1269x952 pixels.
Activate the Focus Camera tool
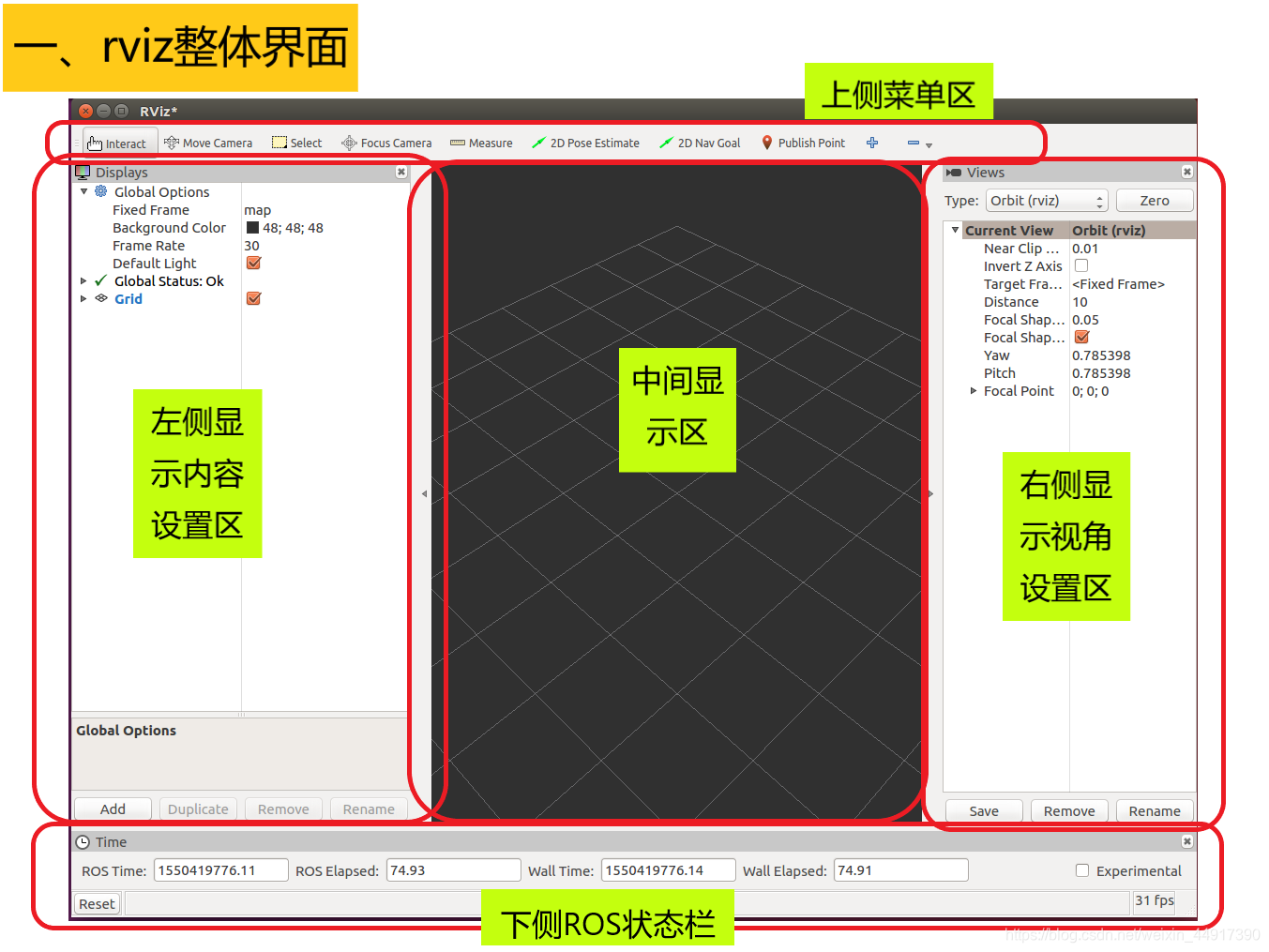tap(386, 143)
